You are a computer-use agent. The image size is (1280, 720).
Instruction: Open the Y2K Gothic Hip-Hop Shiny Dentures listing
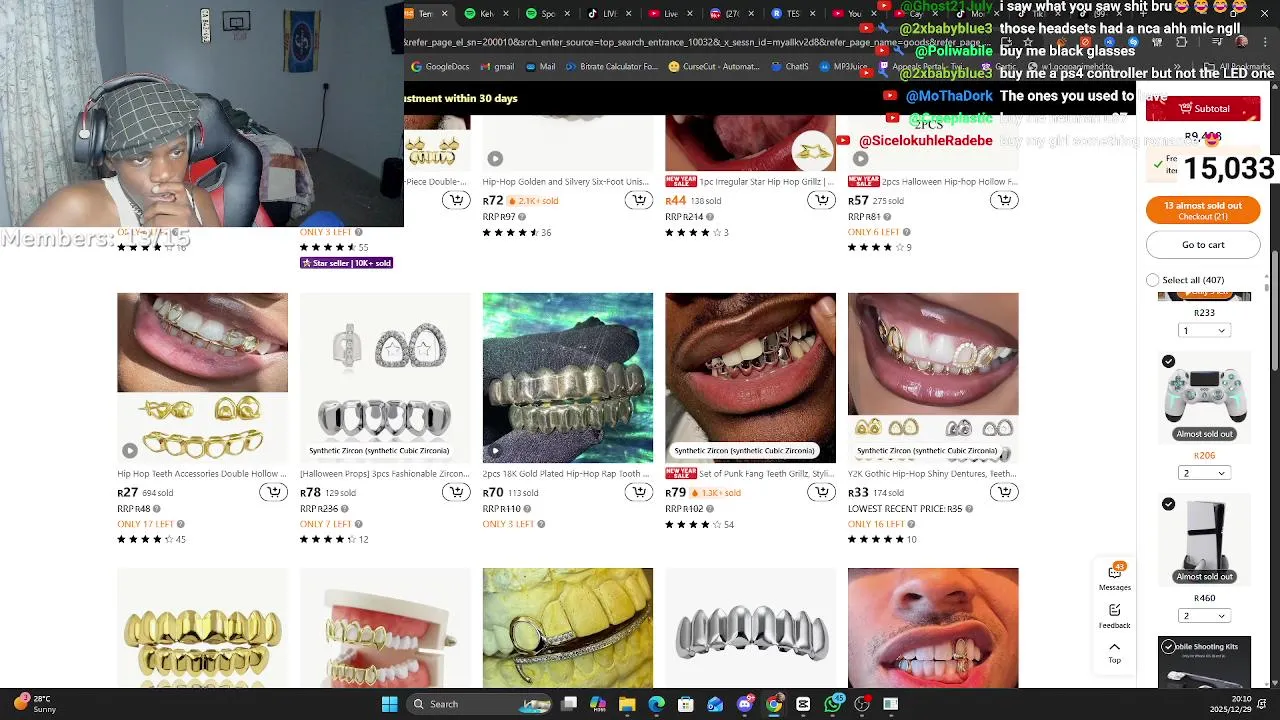point(933,474)
